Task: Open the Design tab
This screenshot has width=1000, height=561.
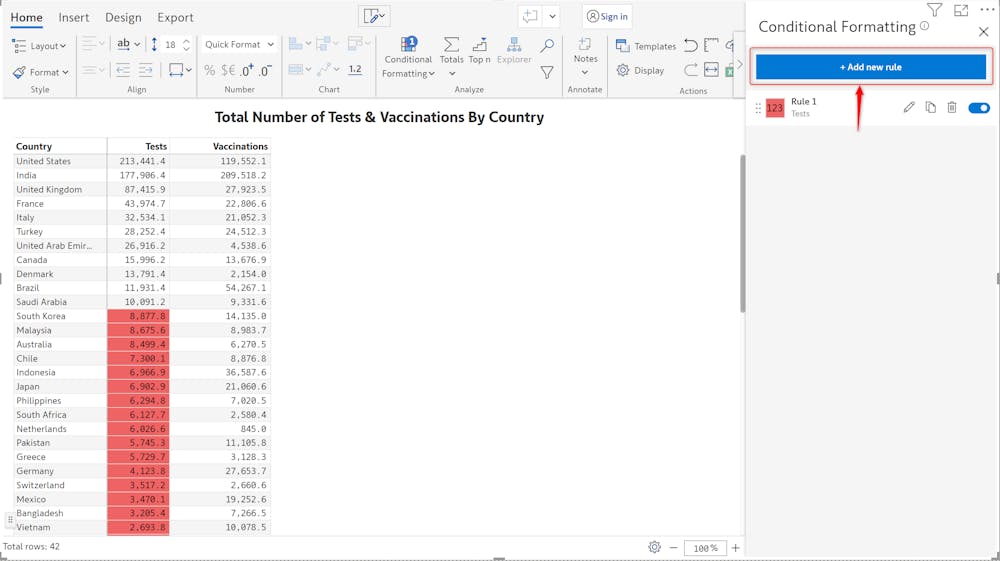Action: coord(123,18)
